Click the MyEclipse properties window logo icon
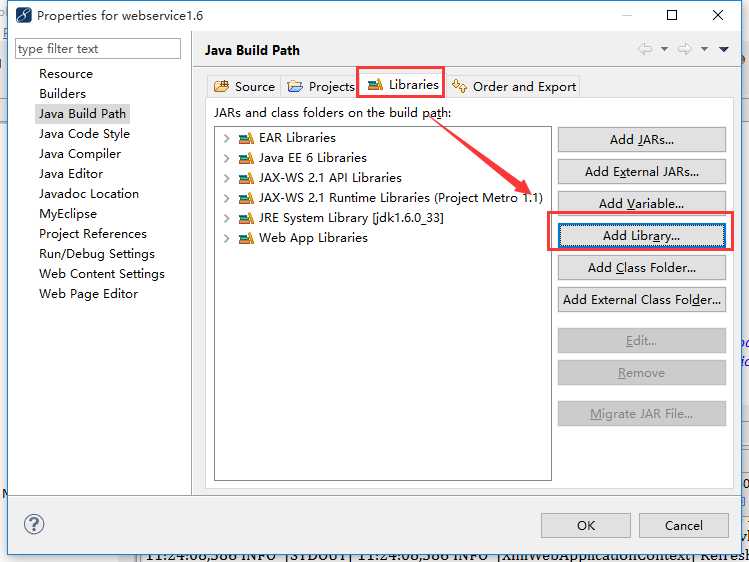Image resolution: width=749 pixels, height=562 pixels. (23, 15)
